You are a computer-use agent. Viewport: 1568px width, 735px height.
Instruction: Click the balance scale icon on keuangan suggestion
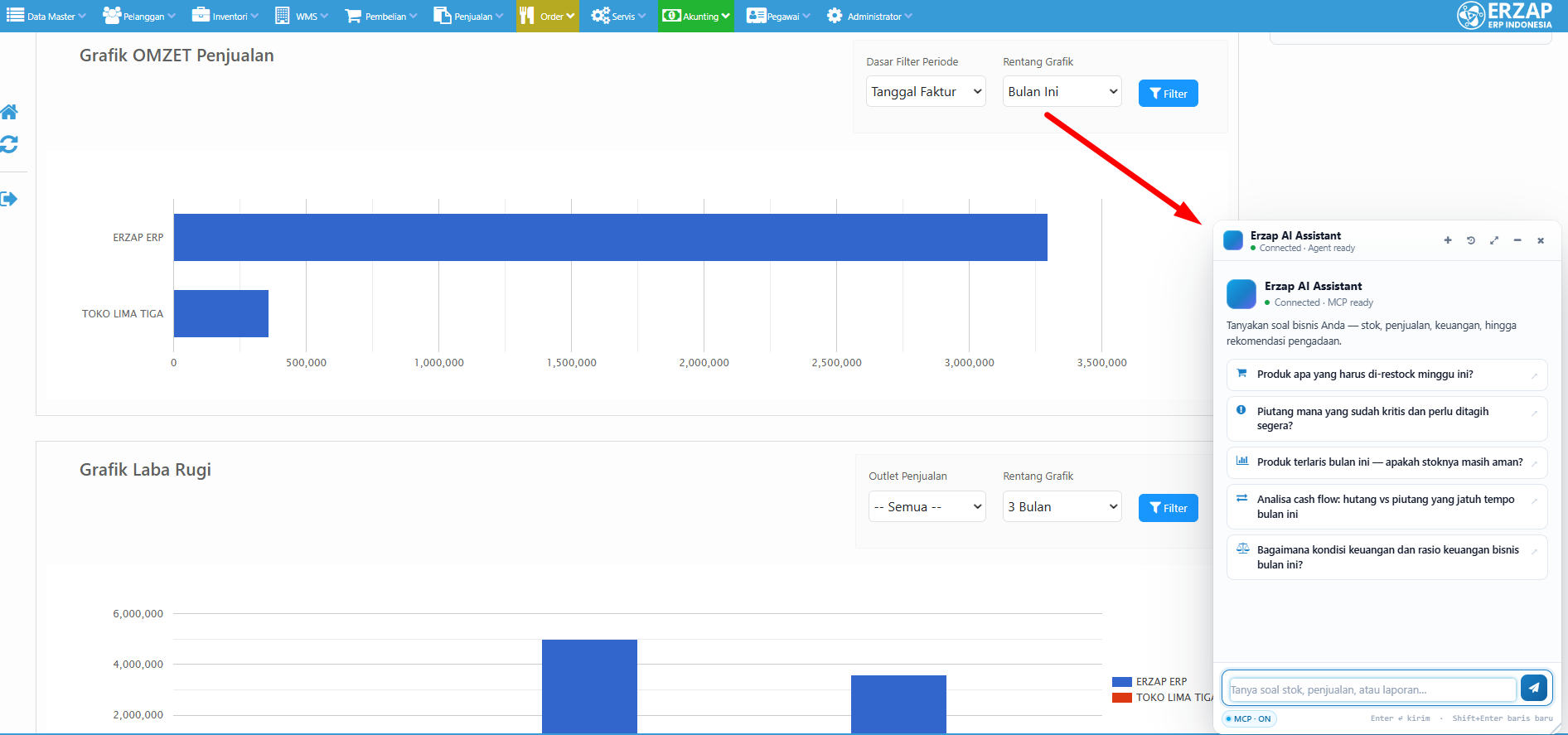click(x=1242, y=549)
